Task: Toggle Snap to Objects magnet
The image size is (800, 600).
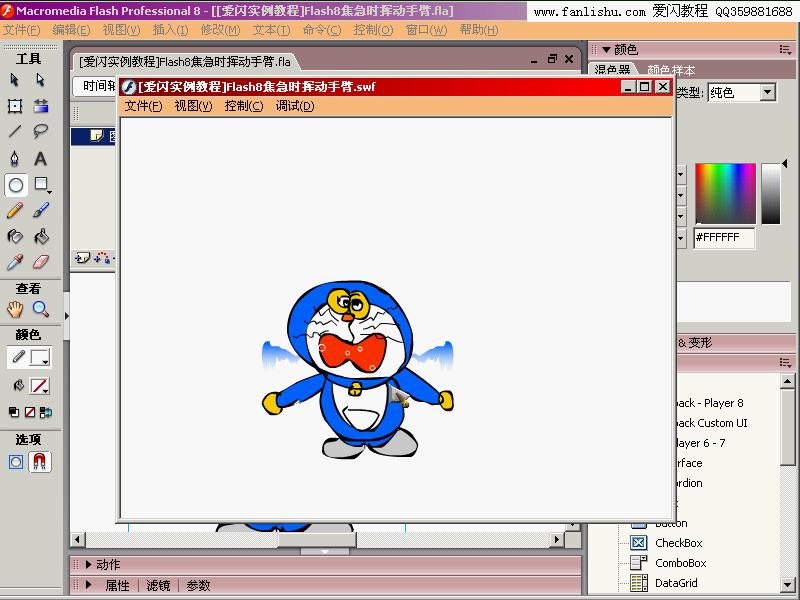Action: pyautogui.click(x=40, y=462)
